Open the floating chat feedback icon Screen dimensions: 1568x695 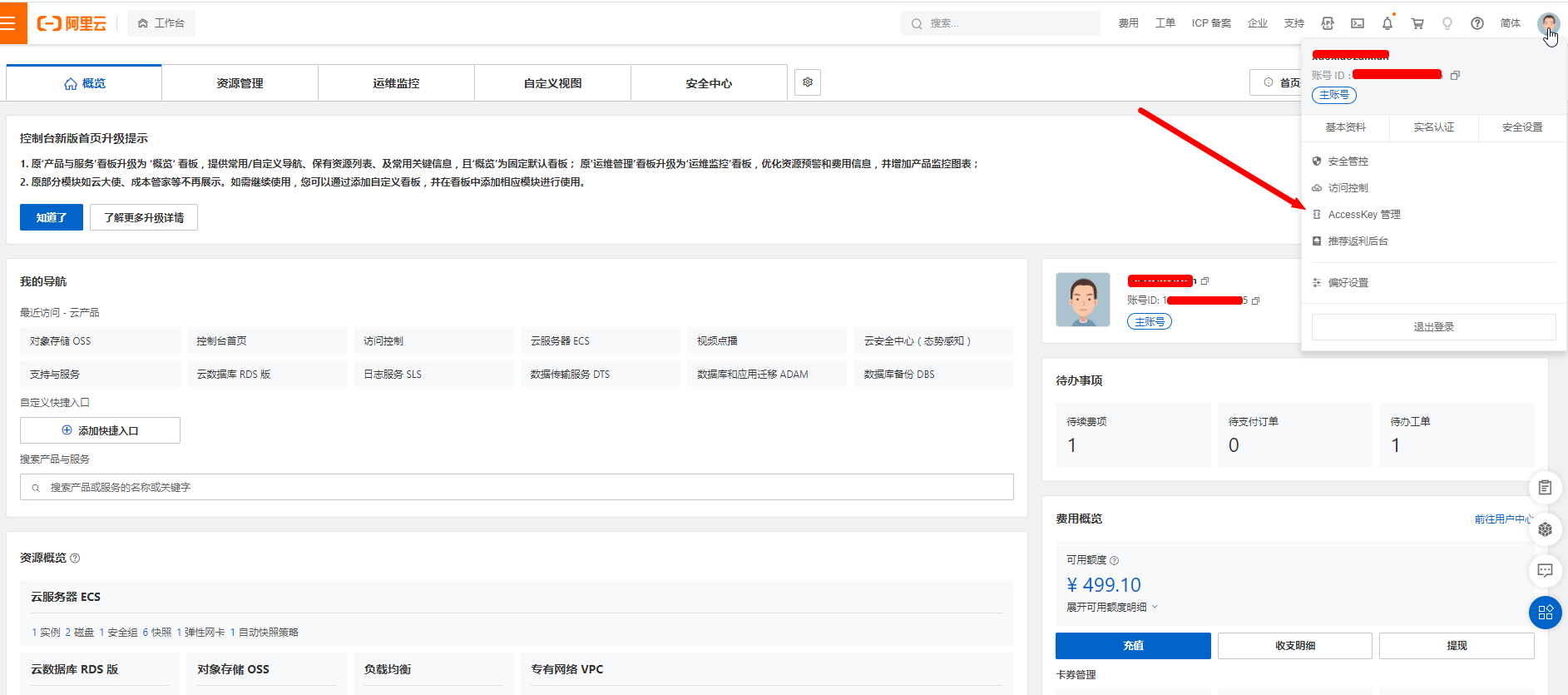click(1545, 571)
